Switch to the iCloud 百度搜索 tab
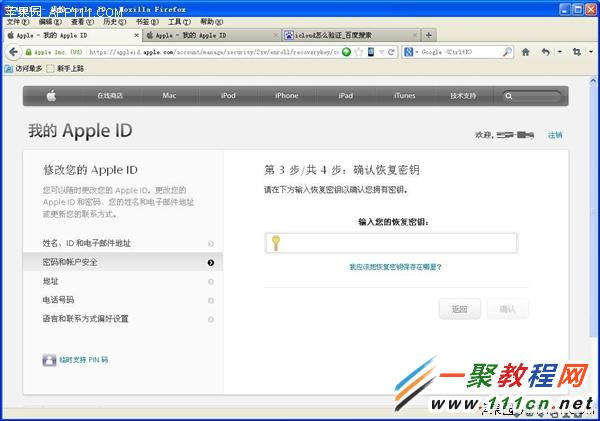The width and height of the screenshot is (600, 421). (351, 35)
